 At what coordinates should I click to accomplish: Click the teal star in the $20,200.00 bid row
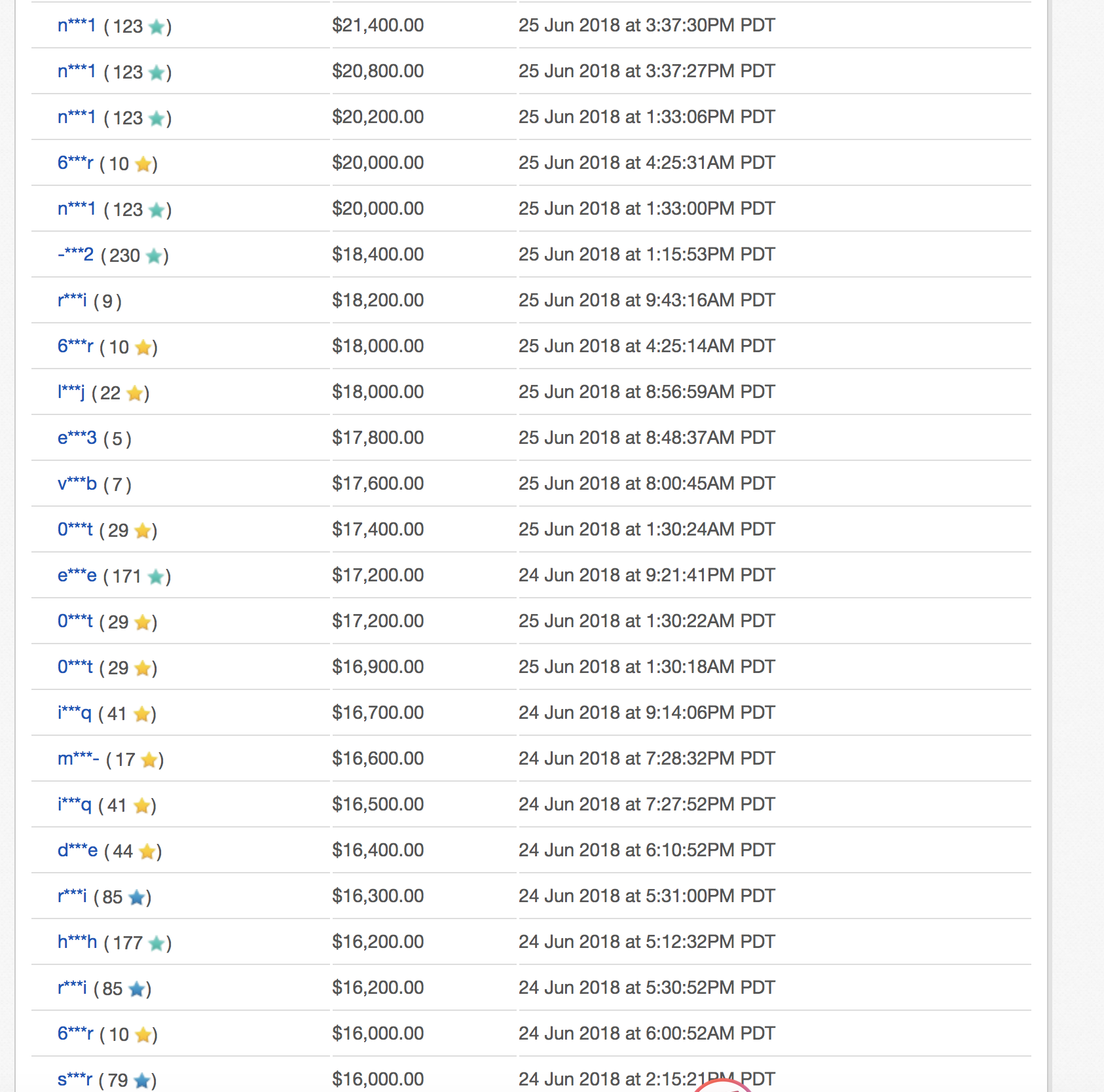pyautogui.click(x=156, y=118)
